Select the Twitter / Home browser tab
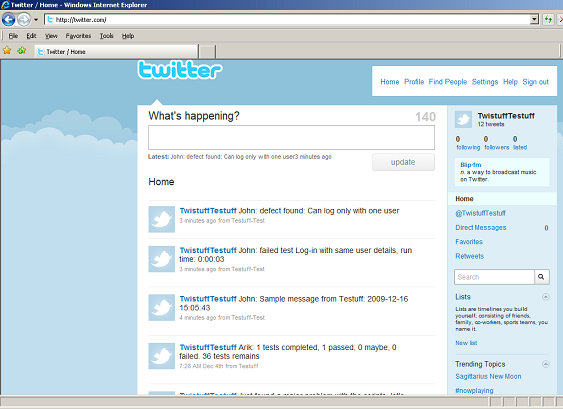The width and height of the screenshot is (563, 409). (x=116, y=52)
